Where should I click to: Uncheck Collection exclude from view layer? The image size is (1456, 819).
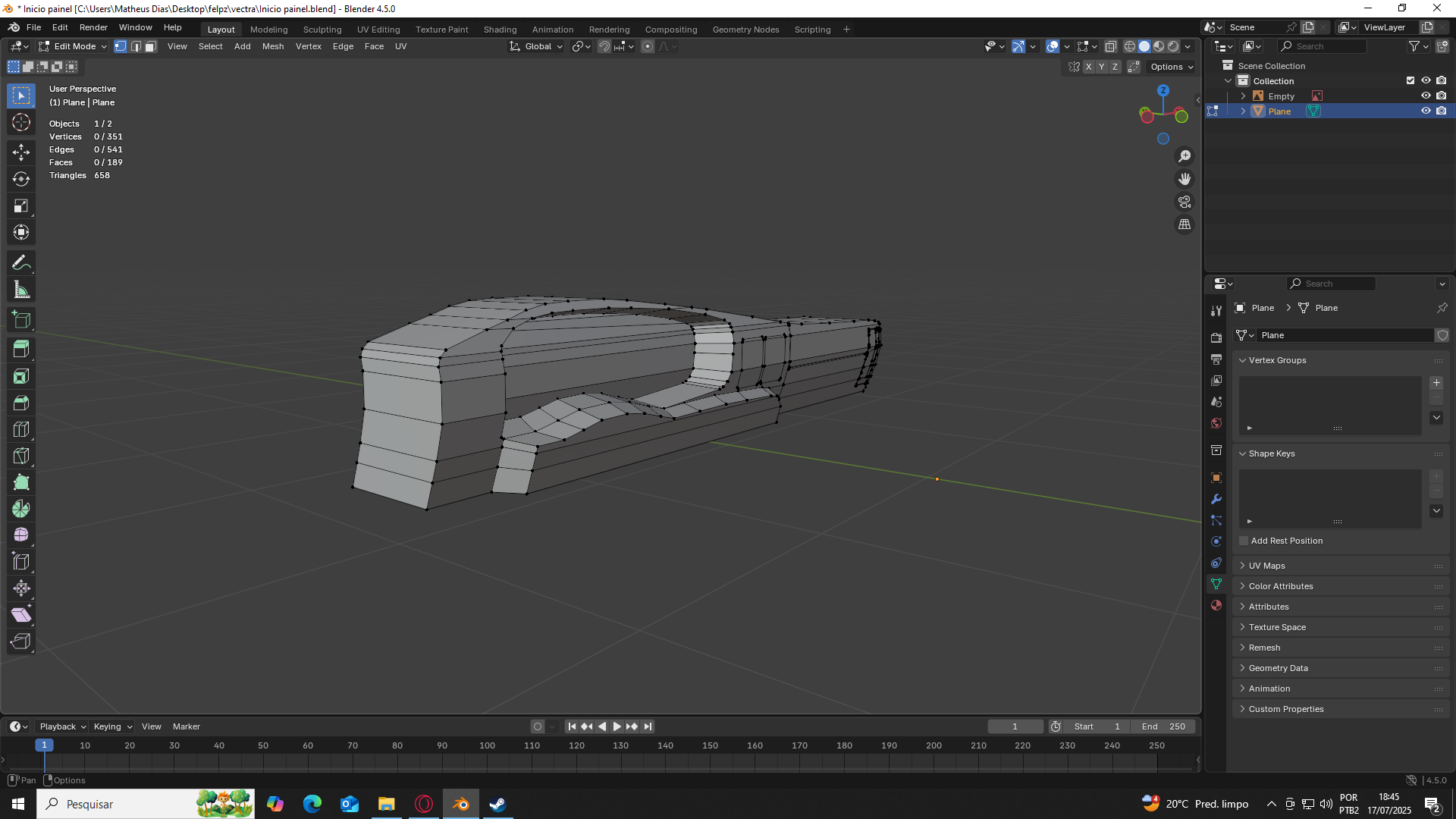tap(1410, 80)
